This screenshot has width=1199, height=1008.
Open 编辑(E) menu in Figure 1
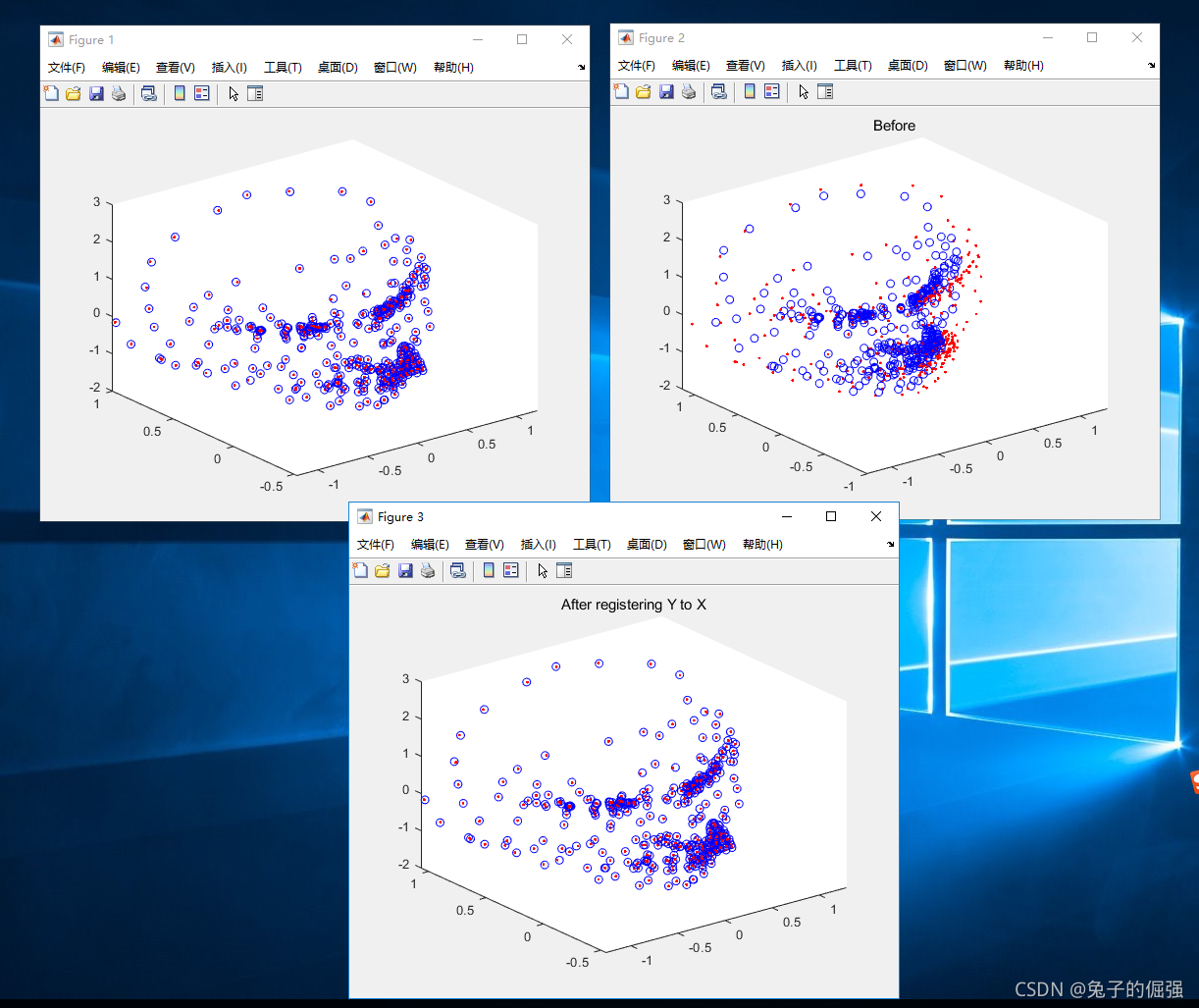point(121,68)
